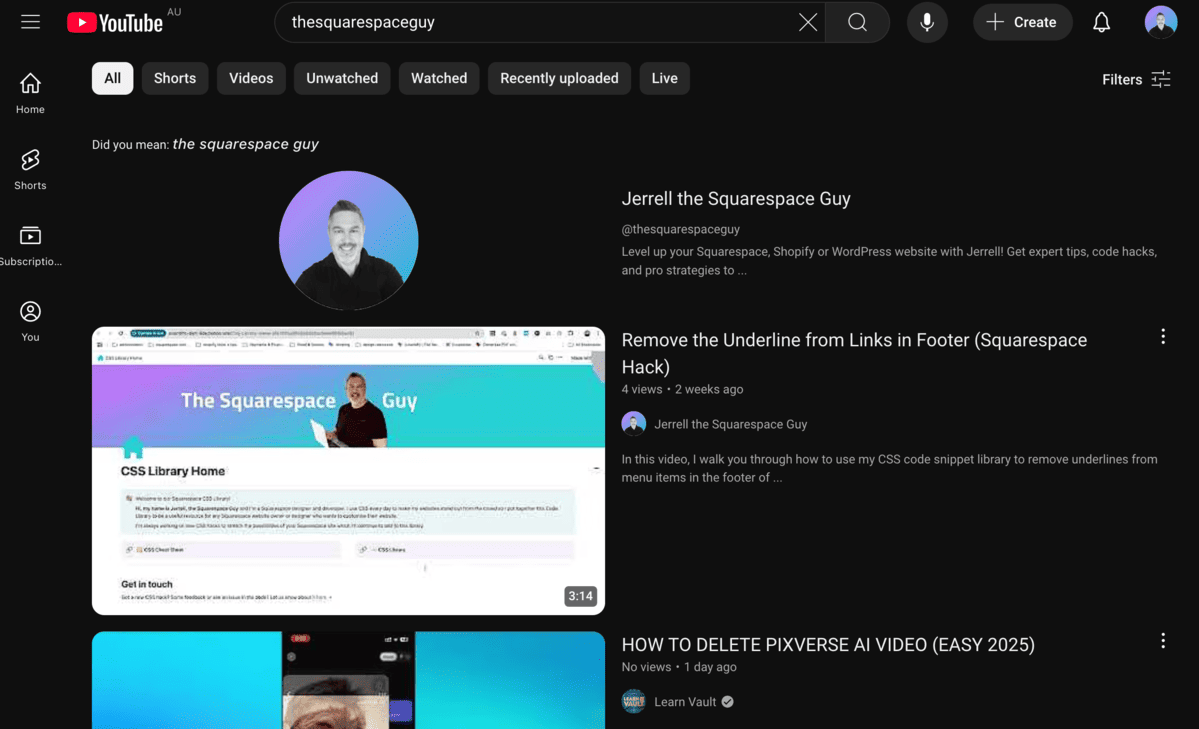The height and width of the screenshot is (729, 1199).
Task: Play the Pixverse AI video thumbnail
Action: 348,680
